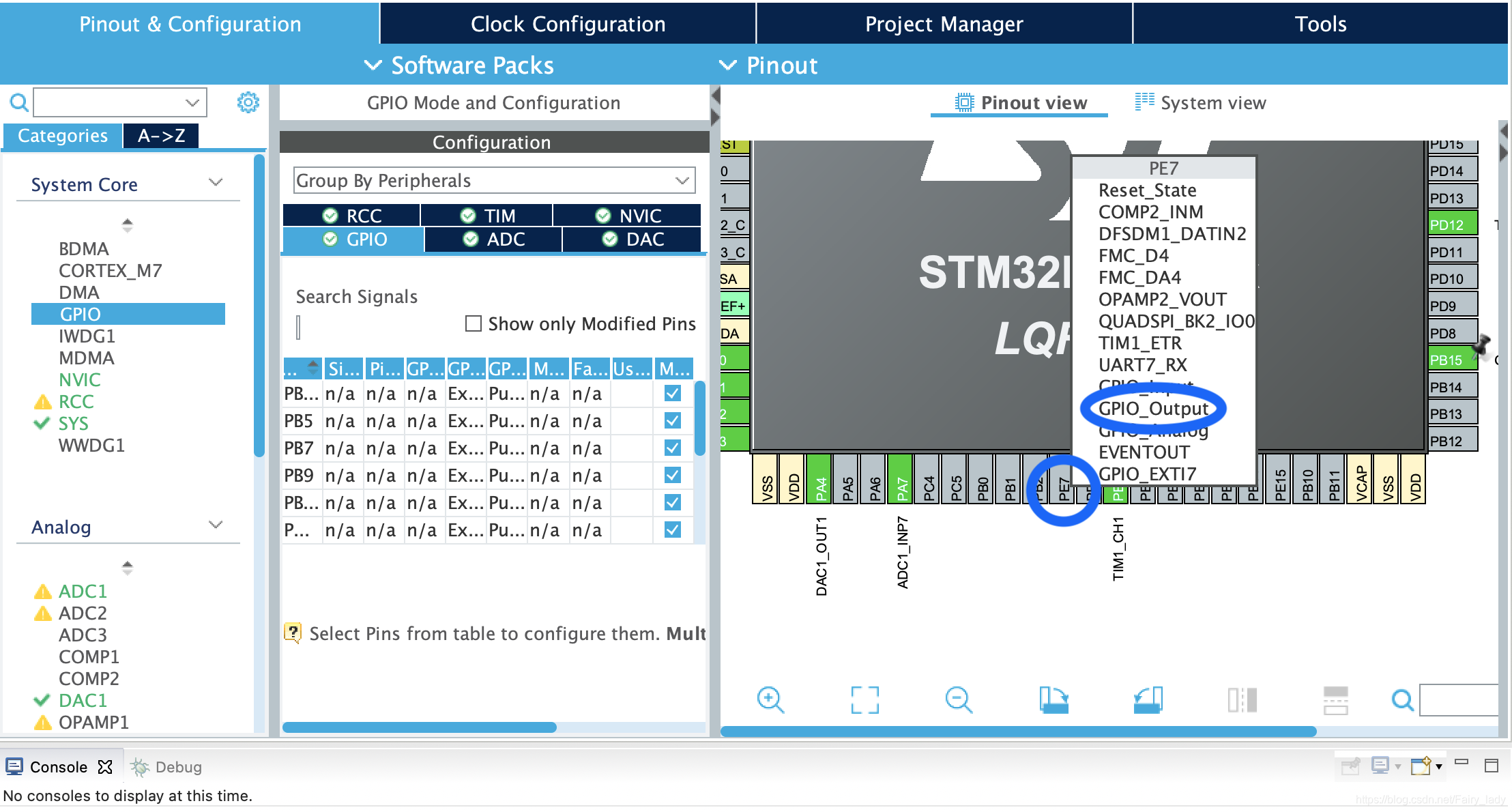Switch to System view
This screenshot has width=1512, height=812.
click(1200, 103)
